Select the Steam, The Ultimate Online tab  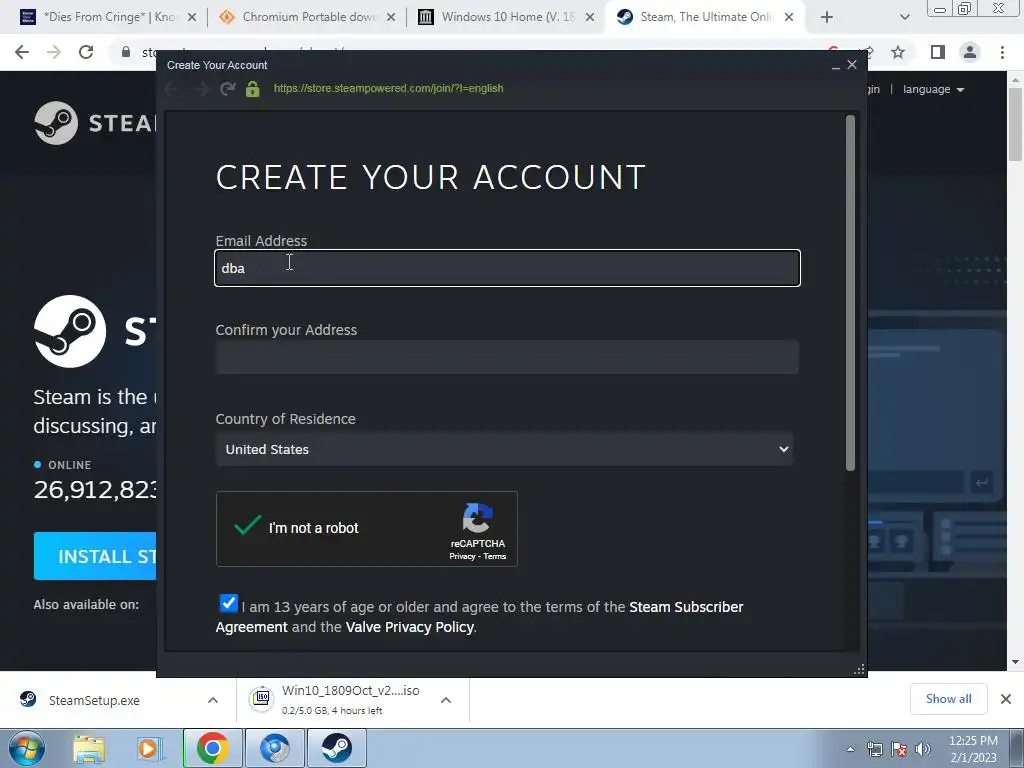[704, 17]
